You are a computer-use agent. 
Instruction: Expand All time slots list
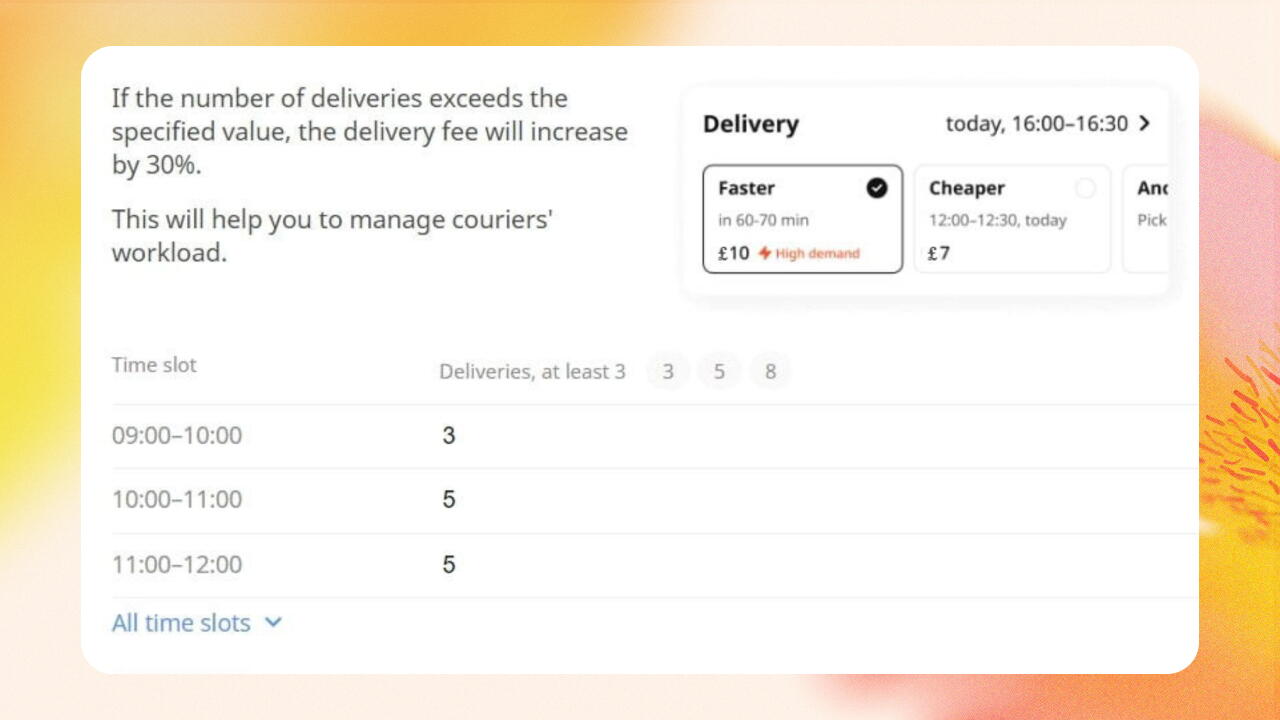pos(197,623)
